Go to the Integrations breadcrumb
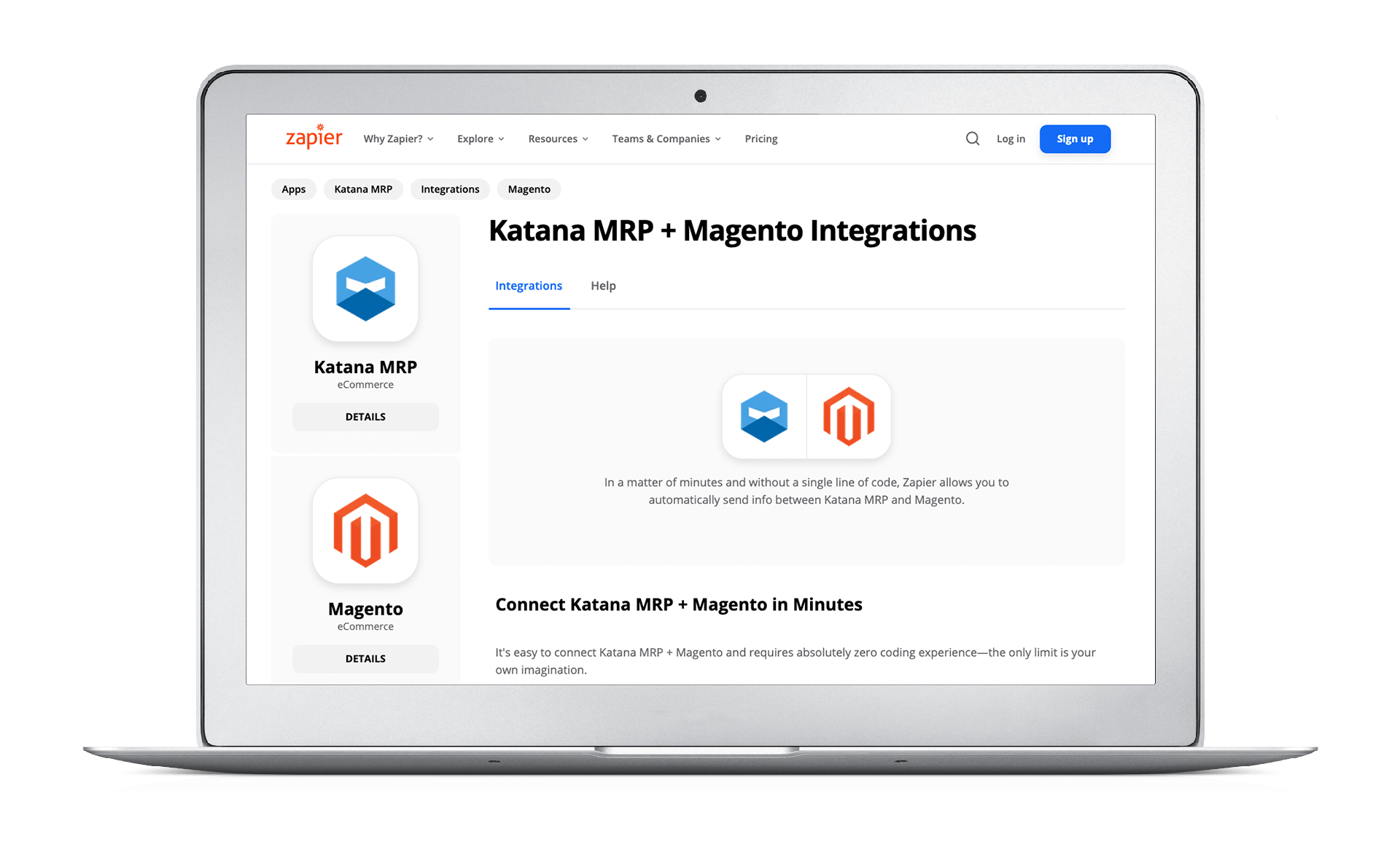The image size is (1400, 842). pos(450,189)
